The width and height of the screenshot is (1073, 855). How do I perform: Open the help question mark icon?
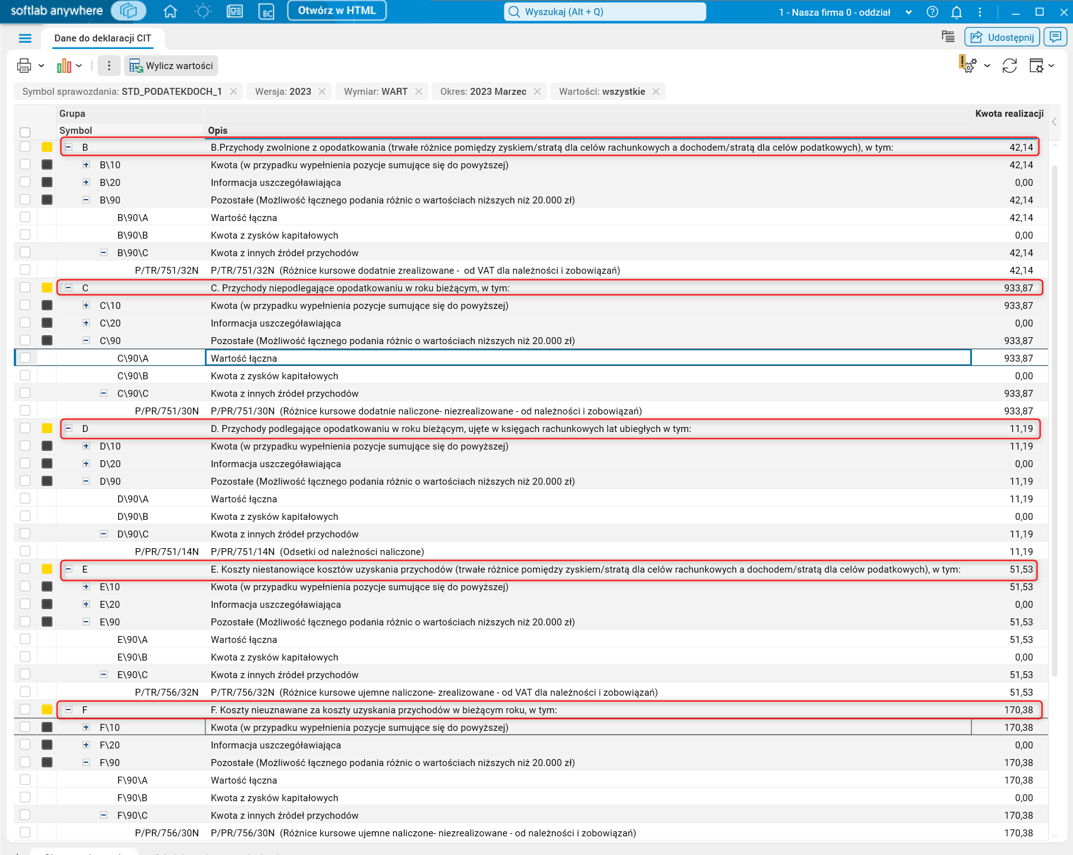tap(932, 12)
